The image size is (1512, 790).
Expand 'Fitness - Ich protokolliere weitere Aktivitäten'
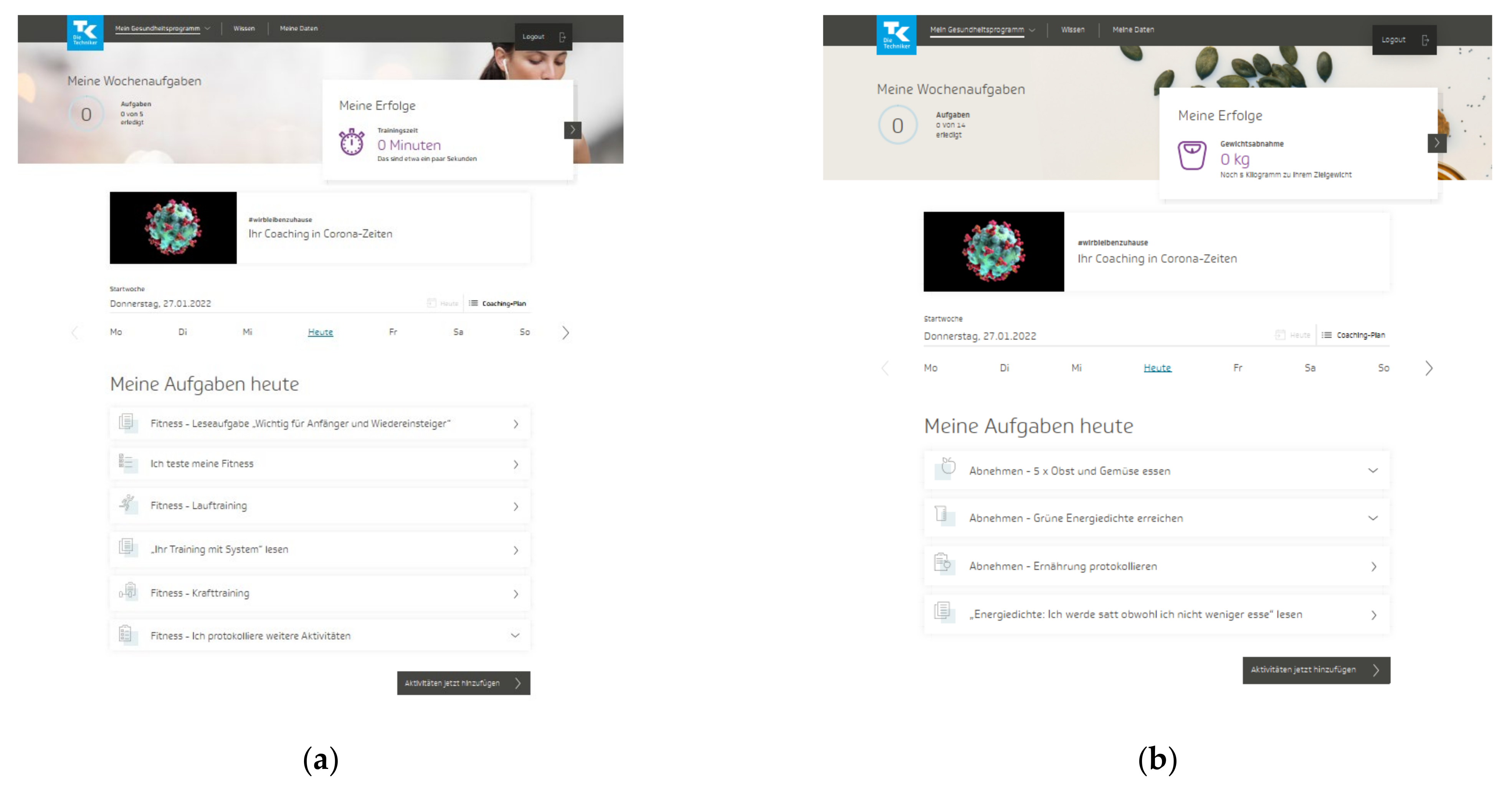pos(515,635)
